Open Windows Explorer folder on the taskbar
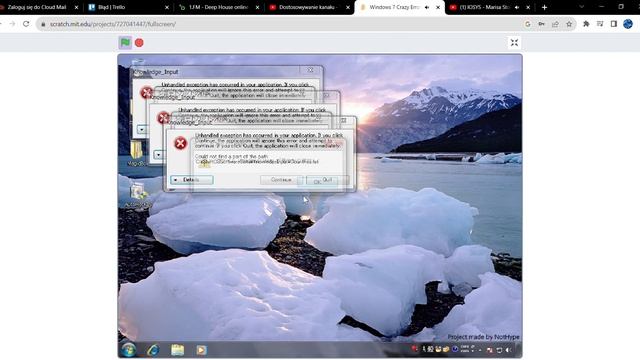The width and height of the screenshot is (640, 360). click(178, 350)
